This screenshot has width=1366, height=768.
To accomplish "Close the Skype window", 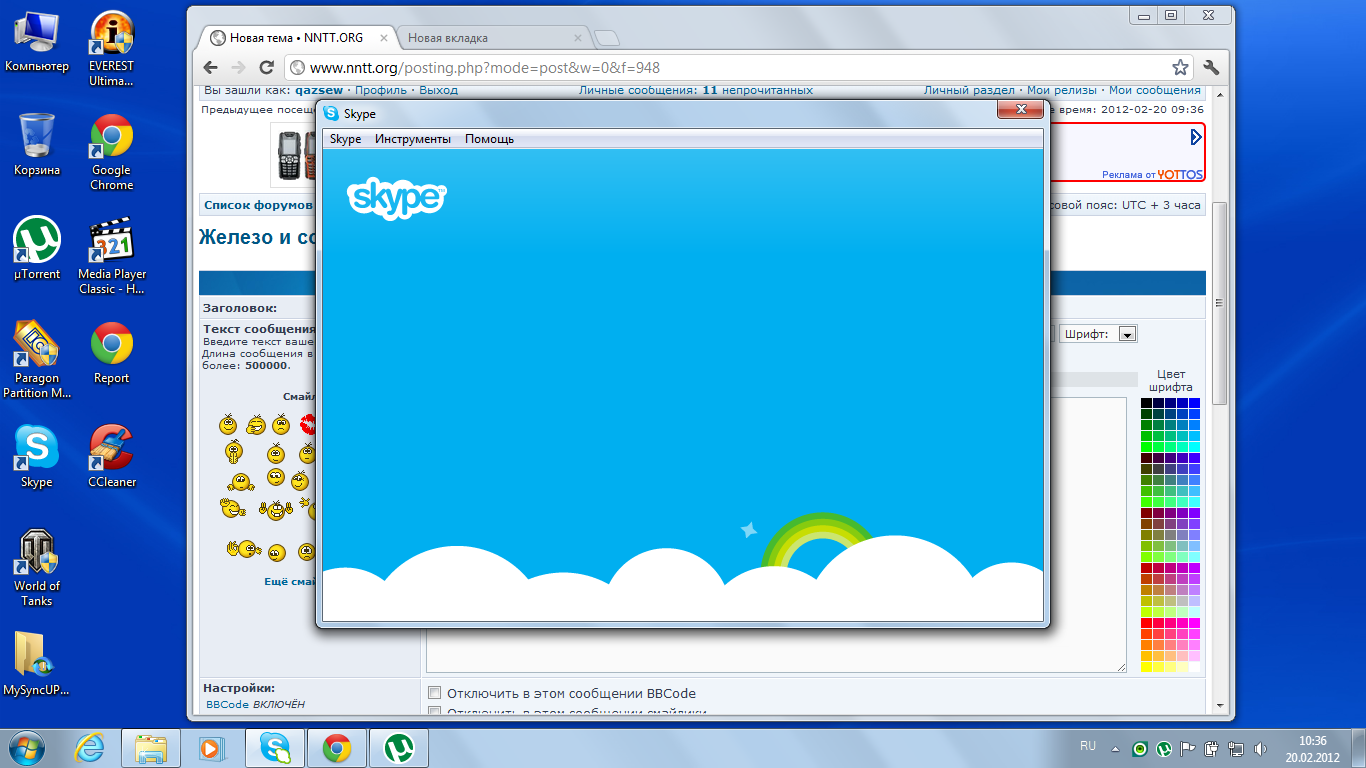I will coord(1020,109).
